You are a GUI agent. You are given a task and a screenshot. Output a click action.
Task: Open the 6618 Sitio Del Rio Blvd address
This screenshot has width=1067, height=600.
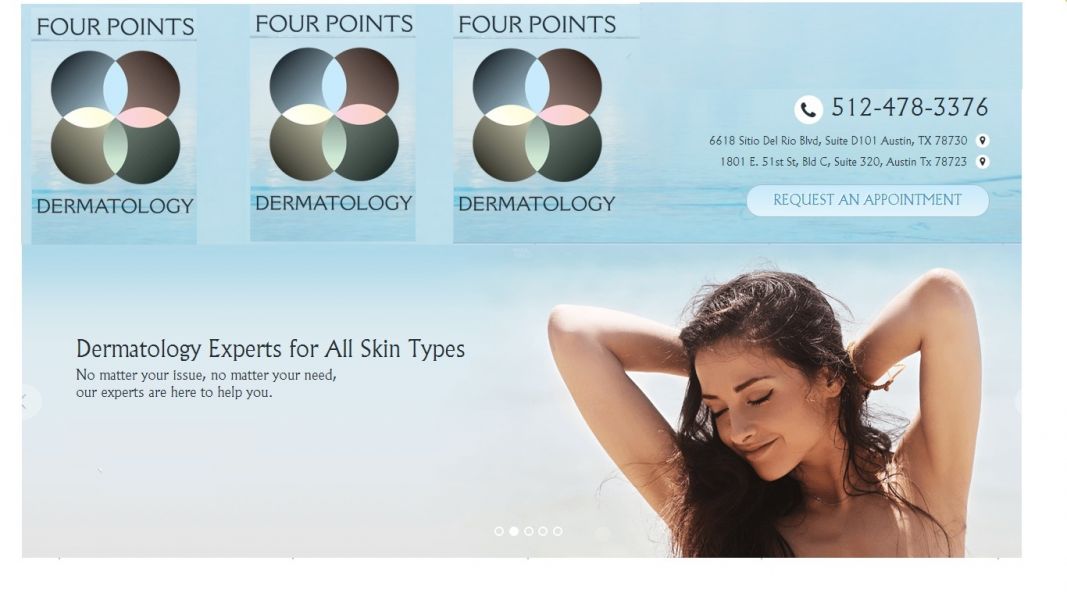838,141
